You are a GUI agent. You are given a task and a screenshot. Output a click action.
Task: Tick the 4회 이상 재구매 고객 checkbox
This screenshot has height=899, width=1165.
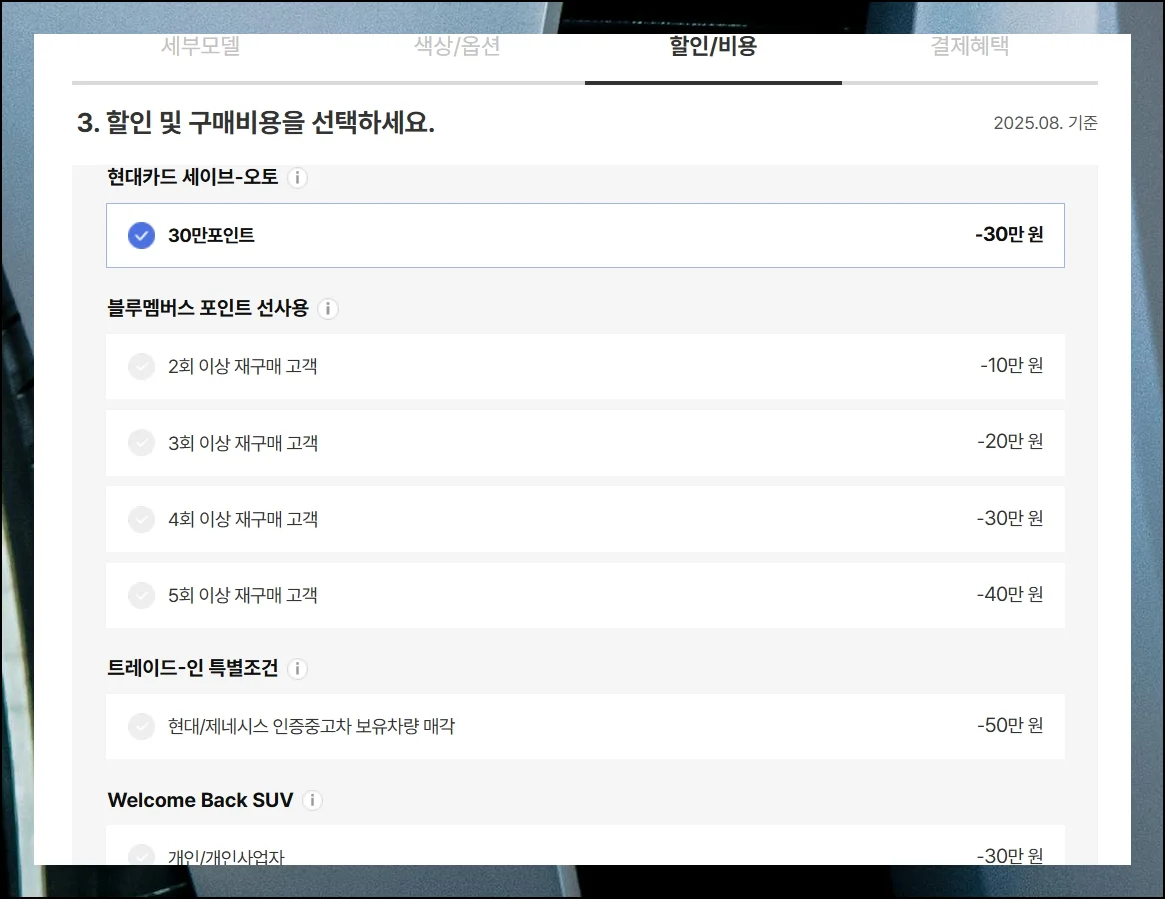[x=142, y=519]
